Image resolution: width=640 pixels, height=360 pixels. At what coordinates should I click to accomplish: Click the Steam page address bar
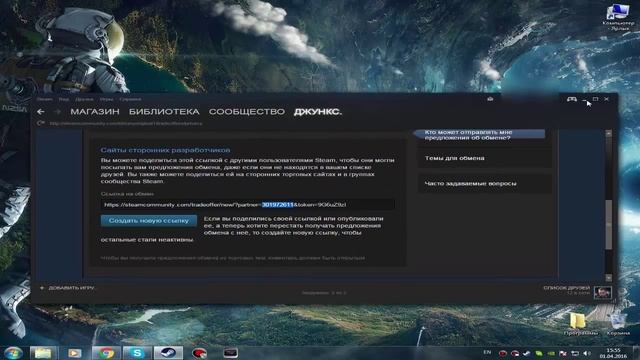click(x=126, y=123)
